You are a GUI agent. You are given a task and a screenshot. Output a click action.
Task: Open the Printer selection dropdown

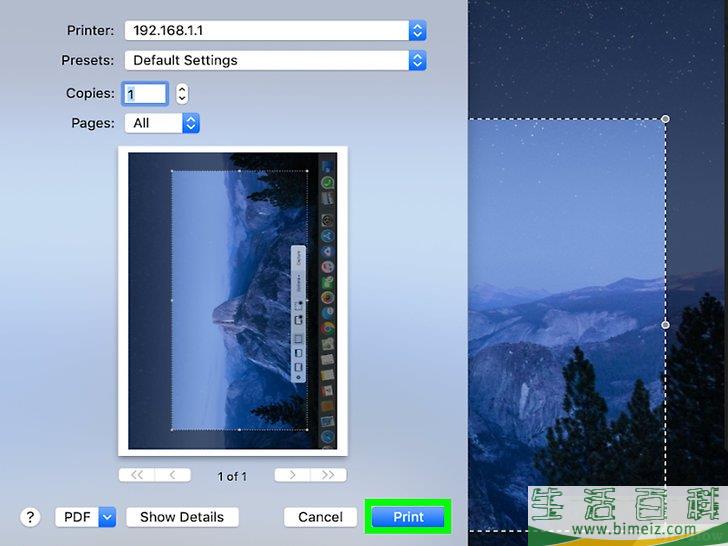(275, 31)
